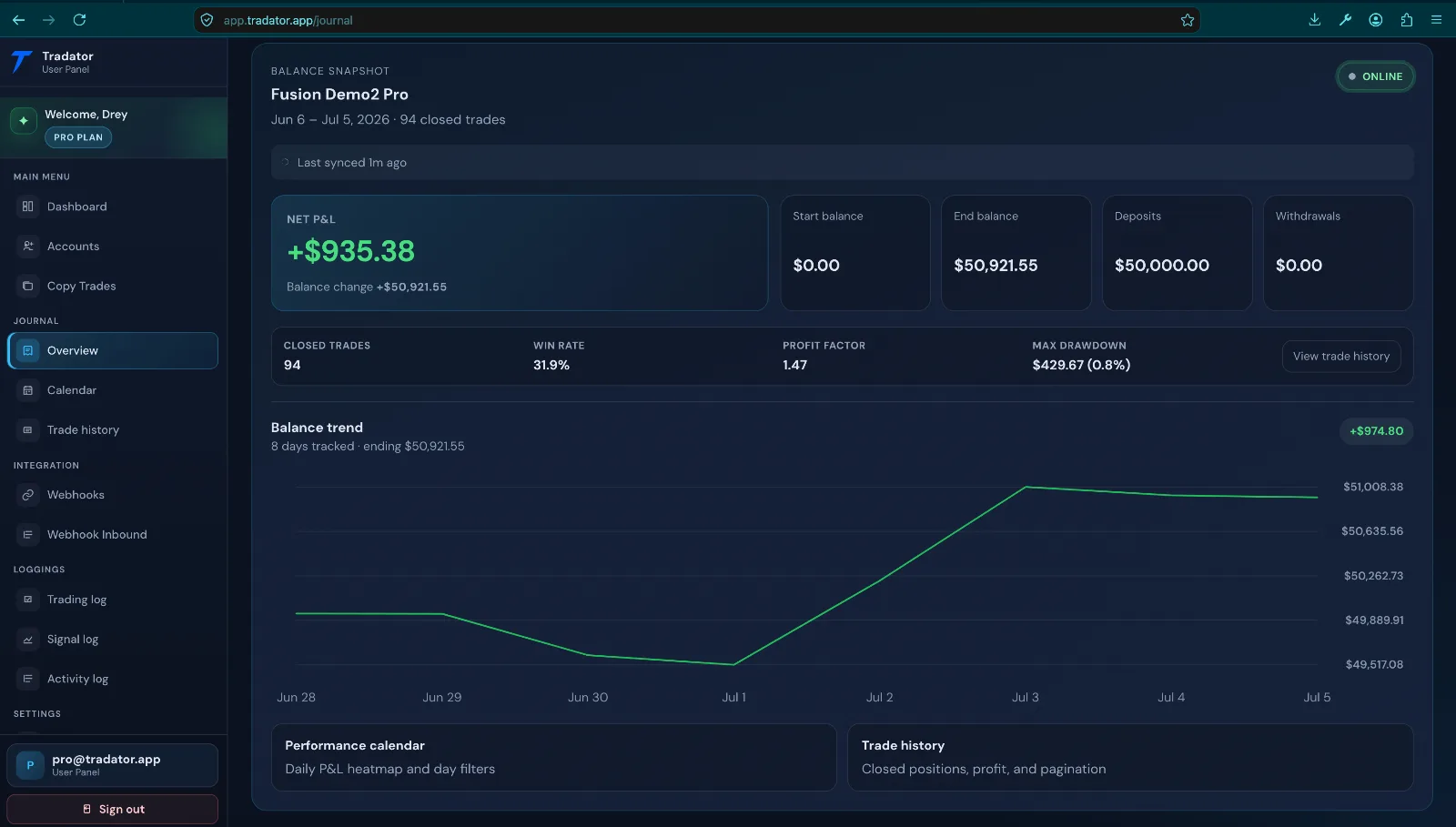
Task: Click the green sparkle welcome icon
Action: (x=24, y=121)
